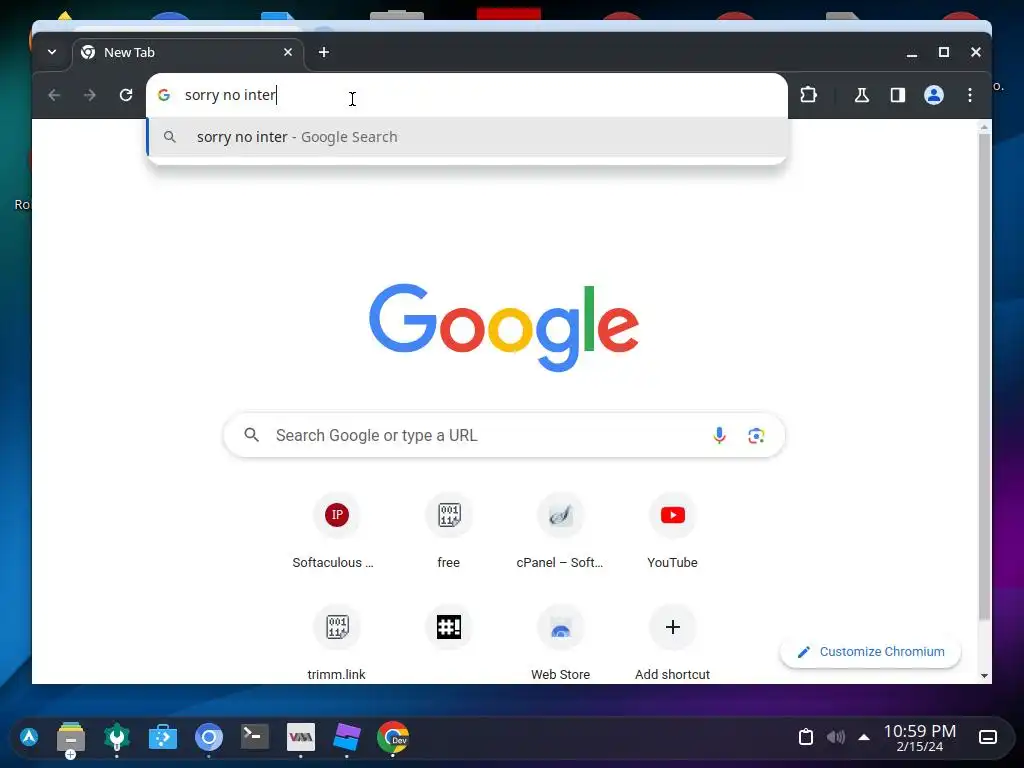Open Google Lens image search icon
Viewport: 1024px width, 768px height.
coord(756,436)
